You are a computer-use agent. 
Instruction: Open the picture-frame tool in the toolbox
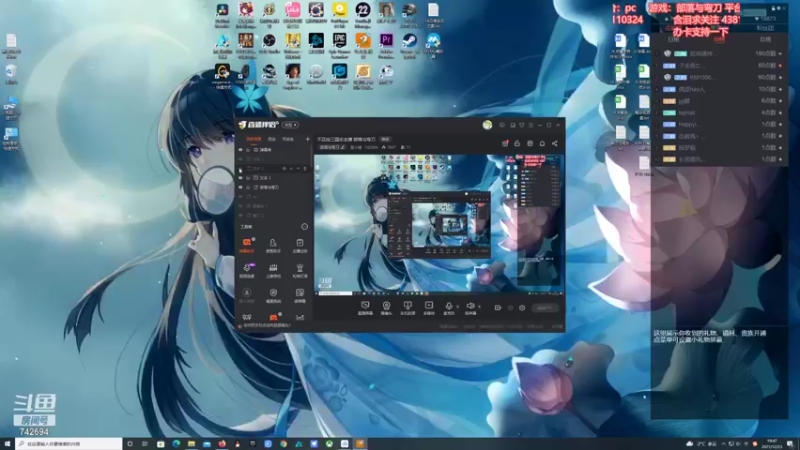pos(299,295)
